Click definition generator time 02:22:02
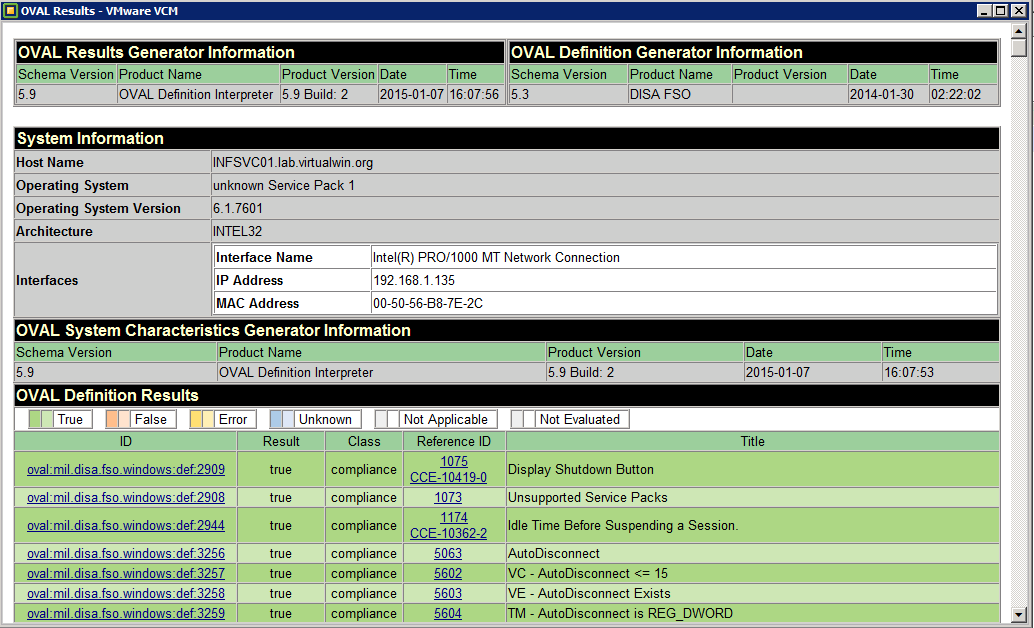 click(956, 94)
